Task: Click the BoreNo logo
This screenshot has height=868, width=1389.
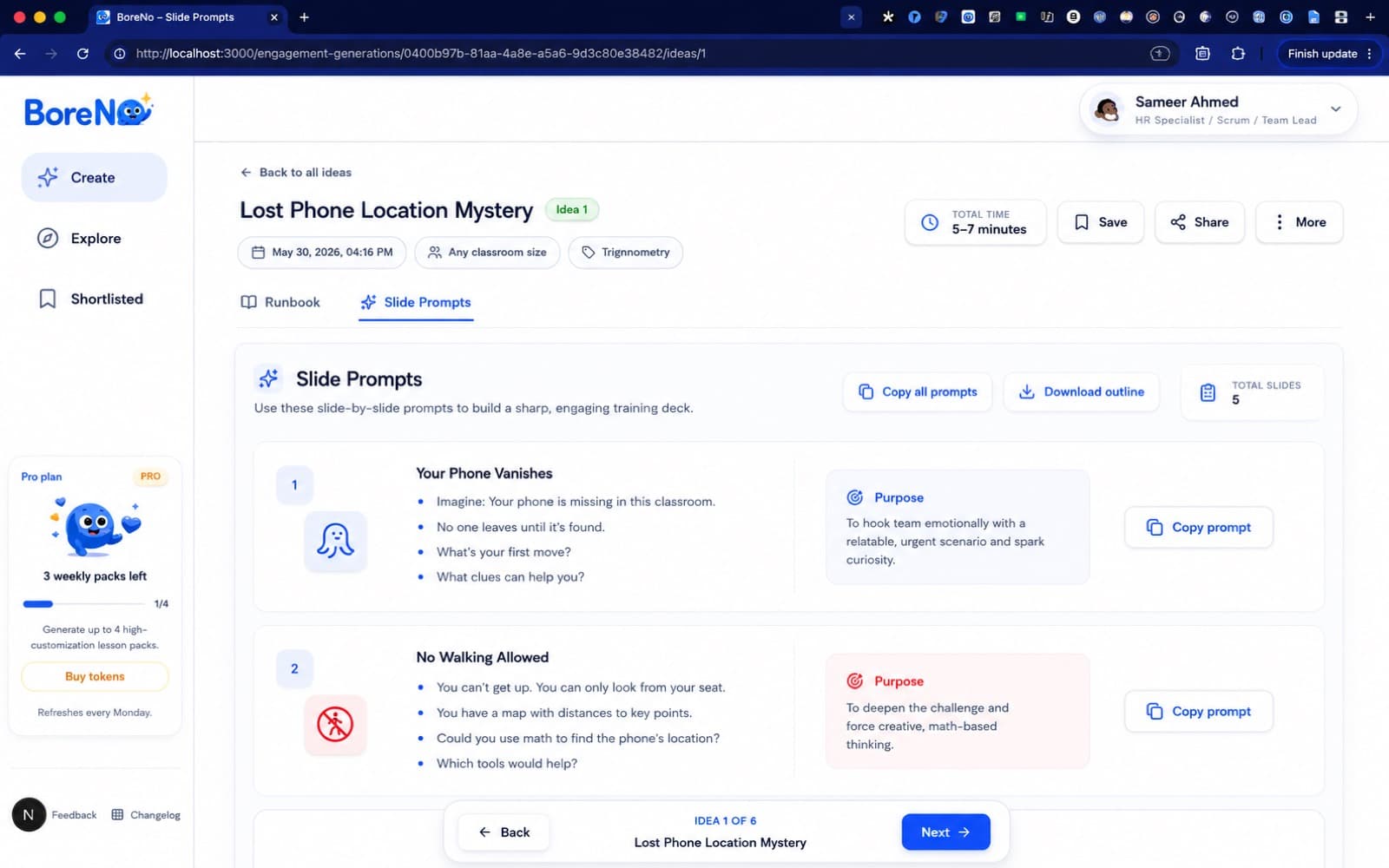Action: click(89, 111)
